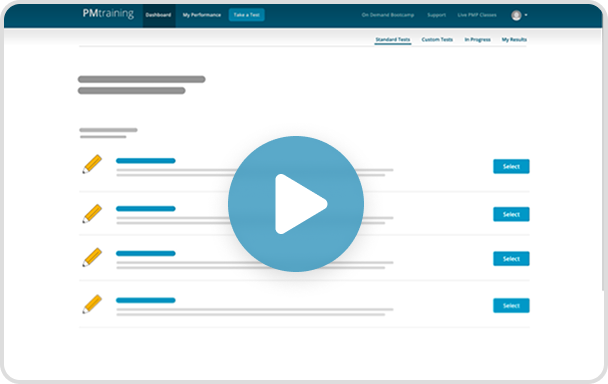
Task: Play the video using the center play button
Action: [296, 204]
